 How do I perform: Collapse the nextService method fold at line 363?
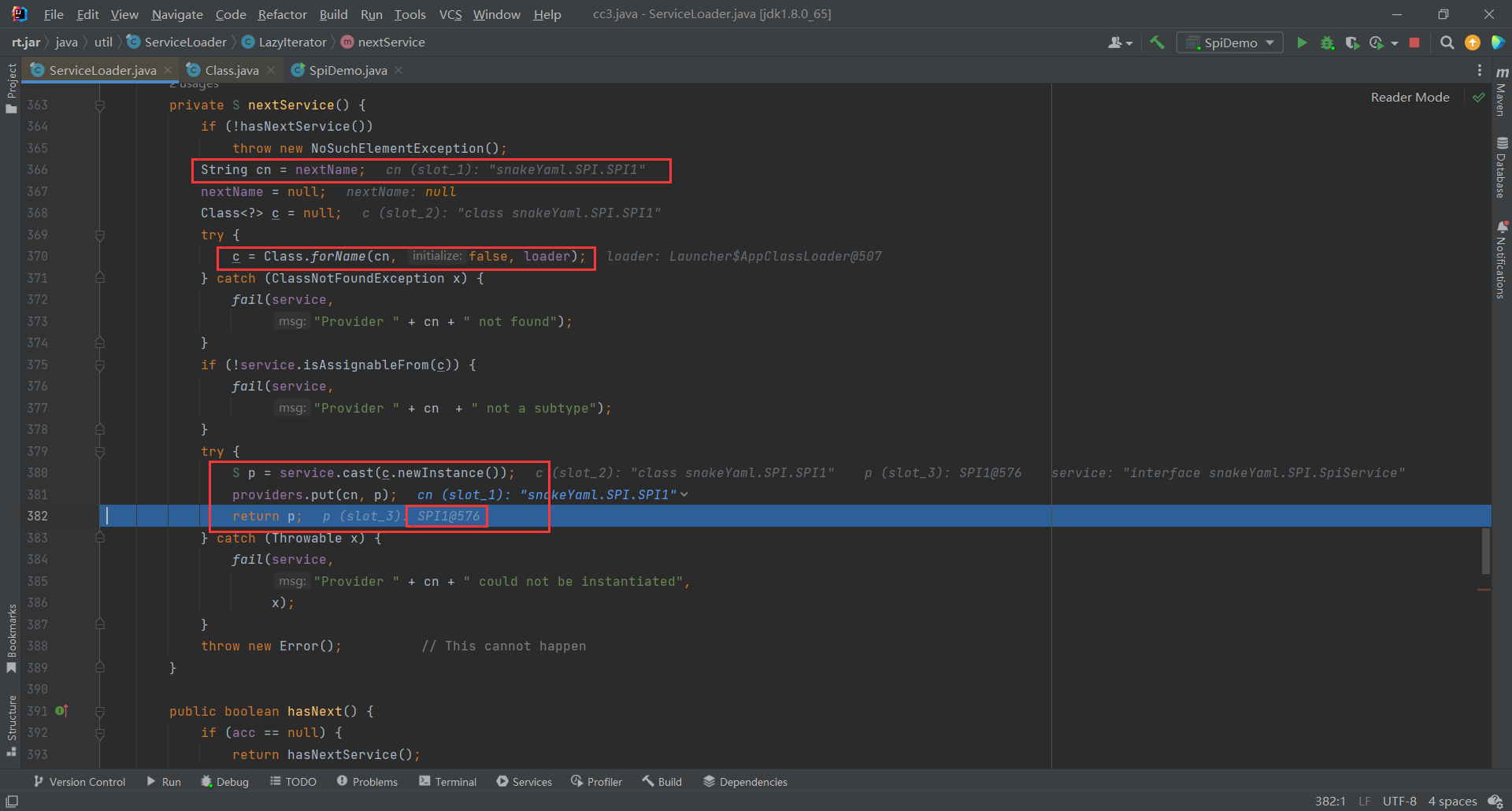[100, 106]
